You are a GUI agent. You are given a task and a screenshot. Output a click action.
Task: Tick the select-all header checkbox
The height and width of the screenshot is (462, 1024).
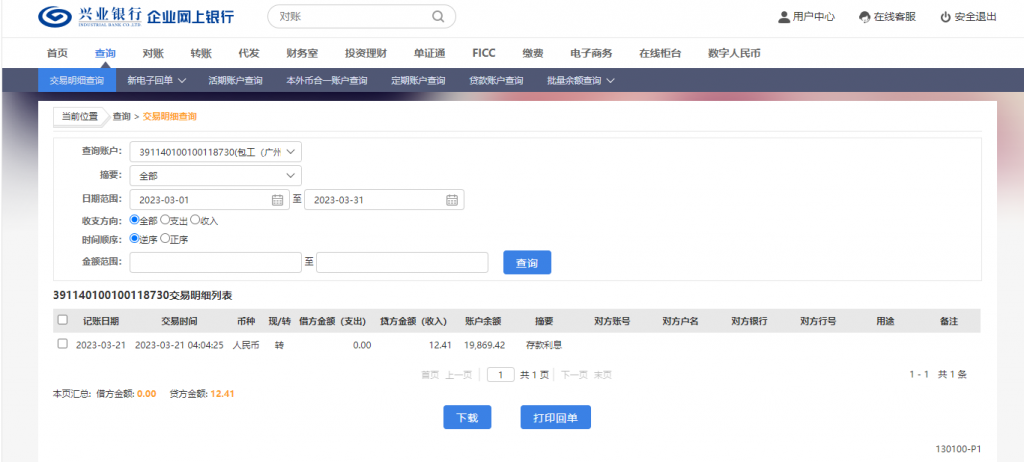pyautogui.click(x=63, y=320)
